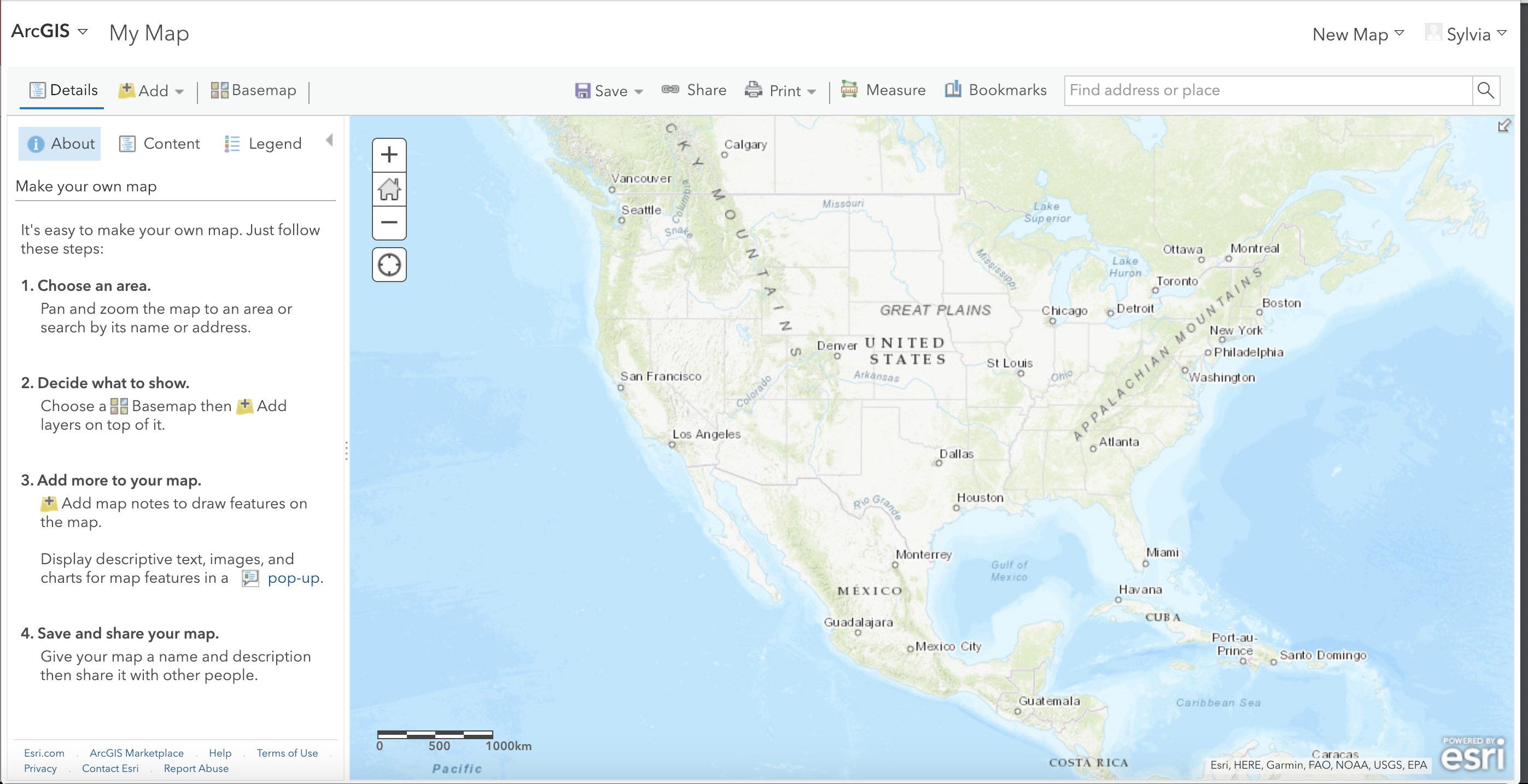Screen dimensions: 1528x784
Task: Click the Toronto label on map
Action: (1177, 282)
